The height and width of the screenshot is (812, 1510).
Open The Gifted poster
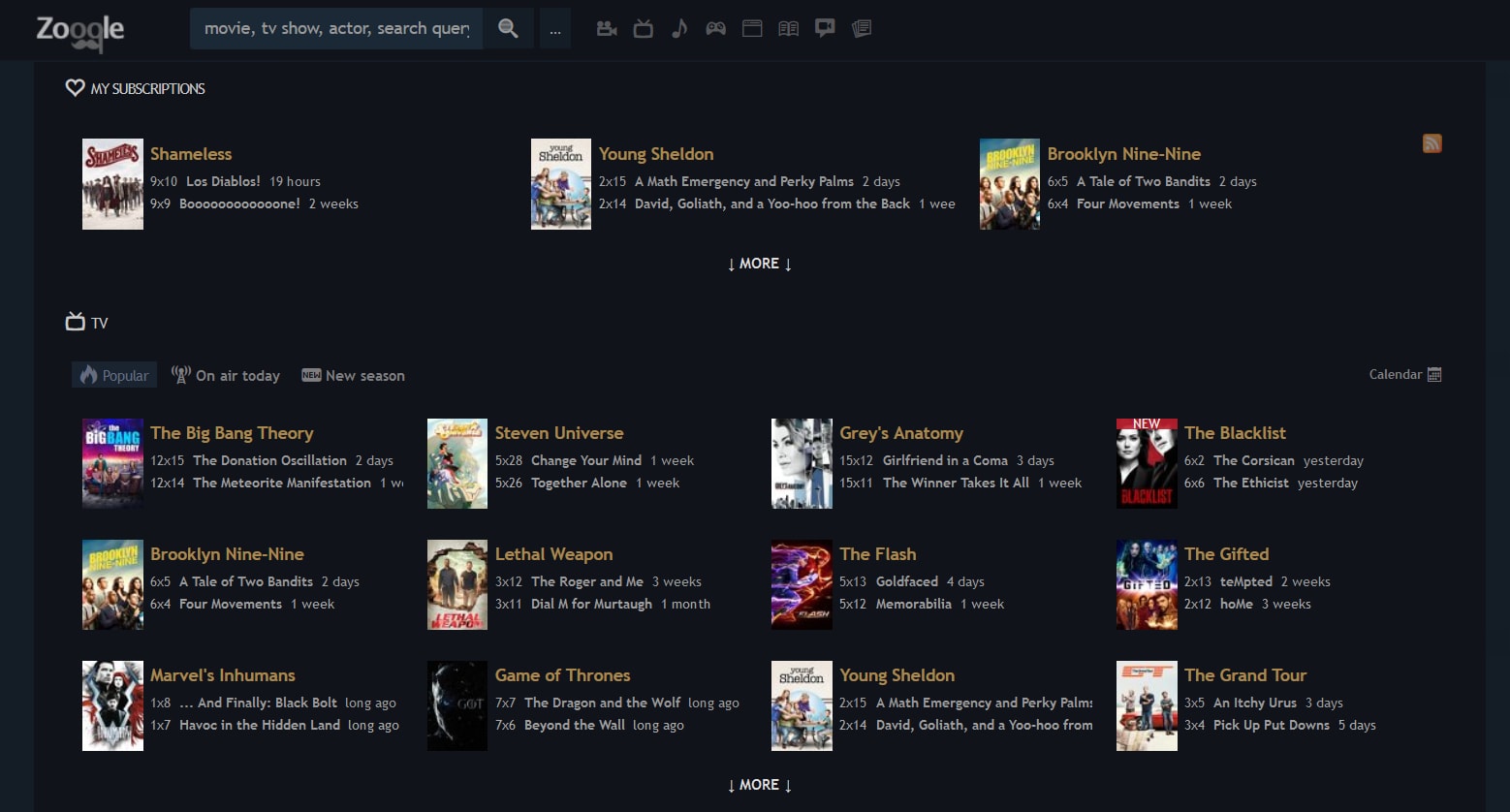[1147, 584]
